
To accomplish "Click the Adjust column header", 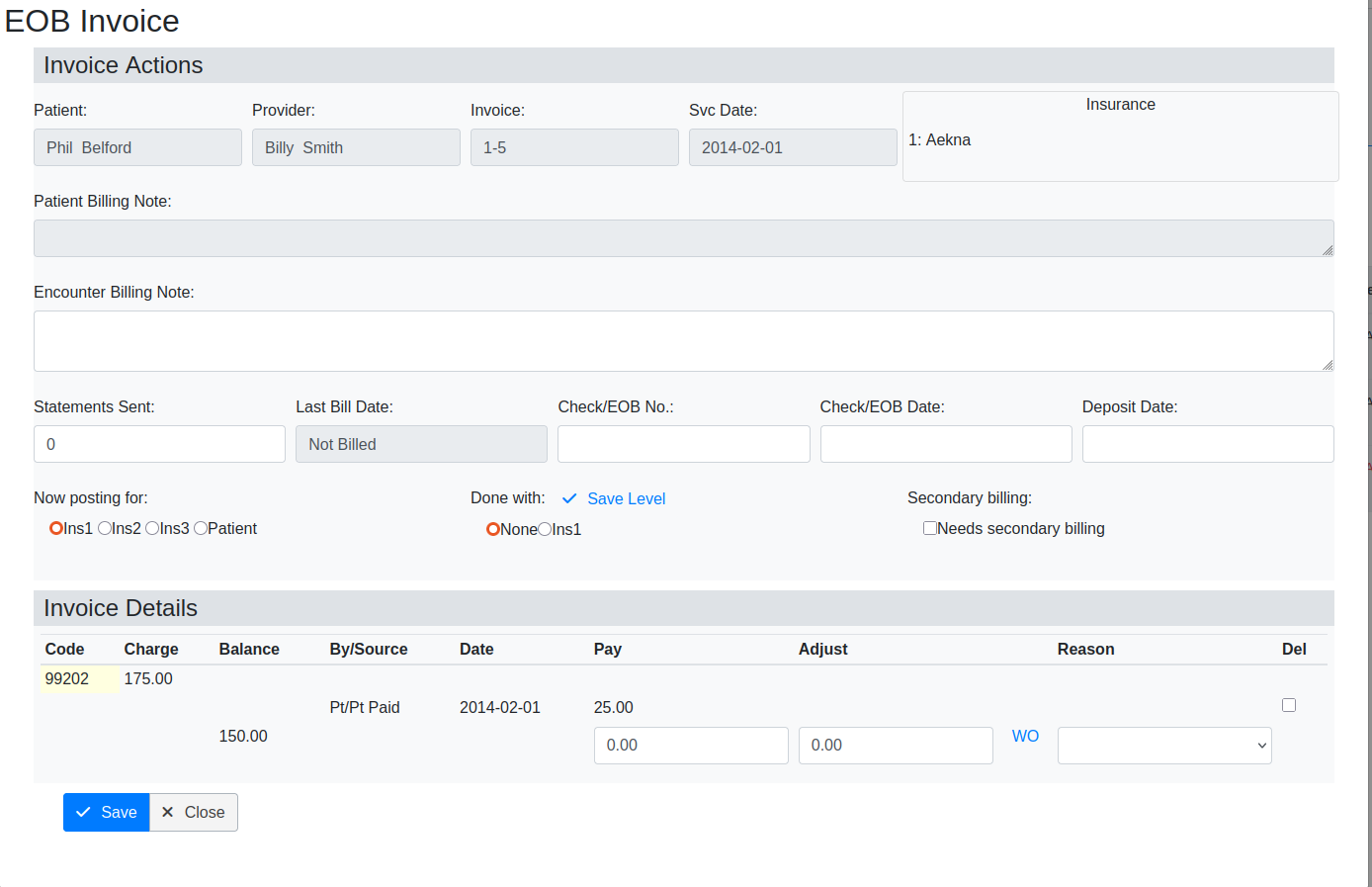I will (823, 649).
